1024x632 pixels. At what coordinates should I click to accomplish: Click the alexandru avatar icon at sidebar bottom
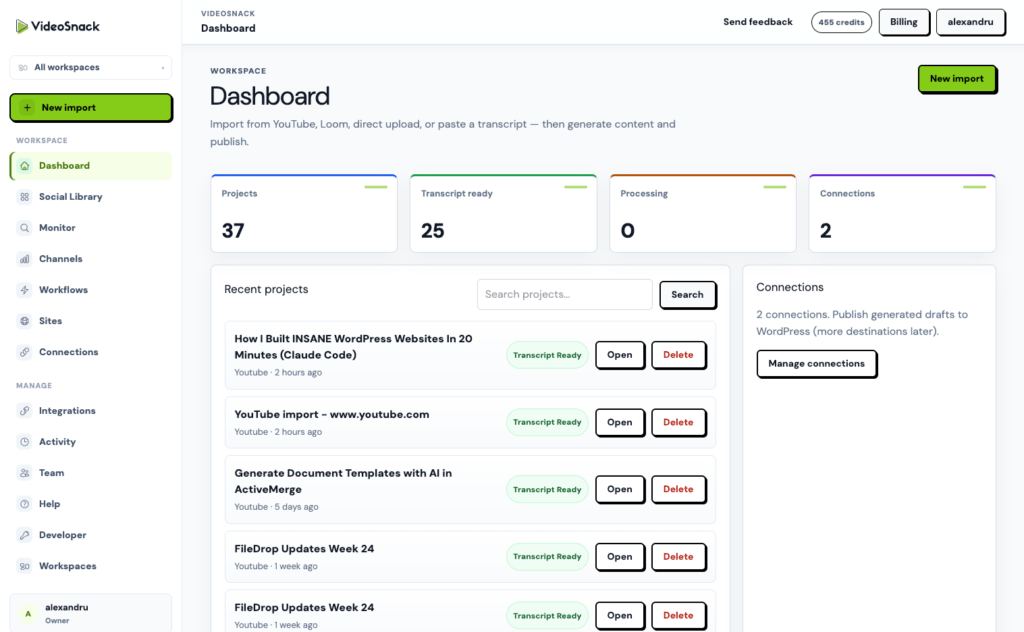tap(28, 614)
